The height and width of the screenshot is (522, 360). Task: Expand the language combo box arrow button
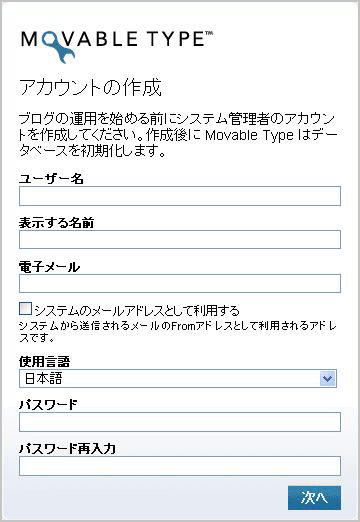[327, 379]
